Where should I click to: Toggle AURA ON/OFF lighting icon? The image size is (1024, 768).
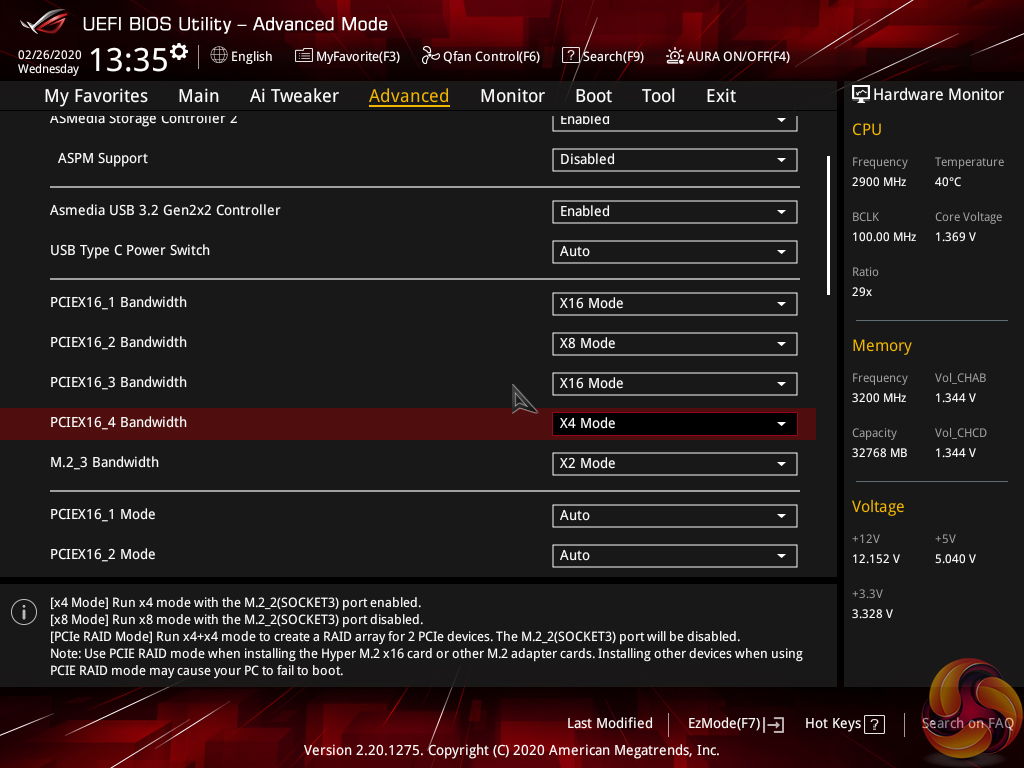click(x=675, y=56)
